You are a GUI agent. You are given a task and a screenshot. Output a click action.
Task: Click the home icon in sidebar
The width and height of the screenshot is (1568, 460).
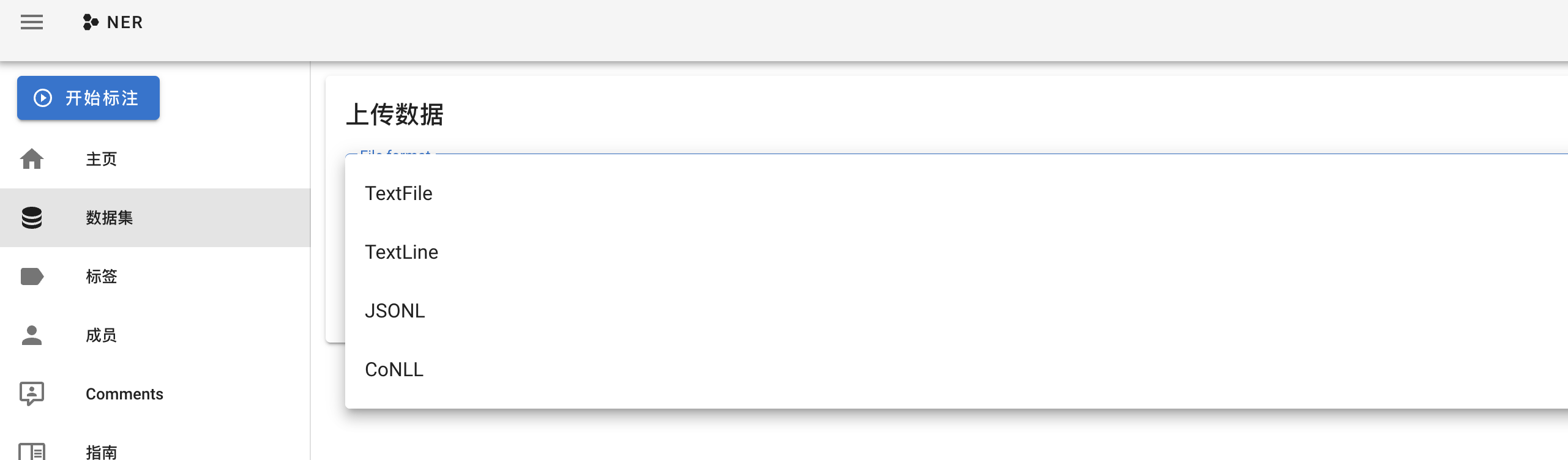coord(32,159)
